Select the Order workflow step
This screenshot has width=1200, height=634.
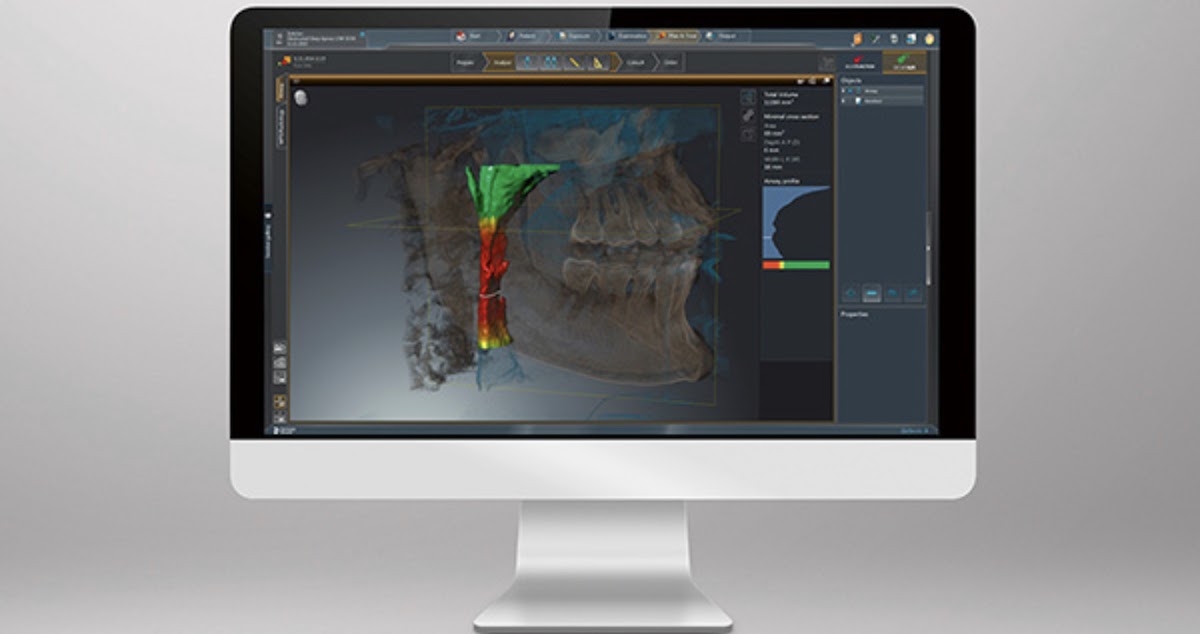click(669, 63)
